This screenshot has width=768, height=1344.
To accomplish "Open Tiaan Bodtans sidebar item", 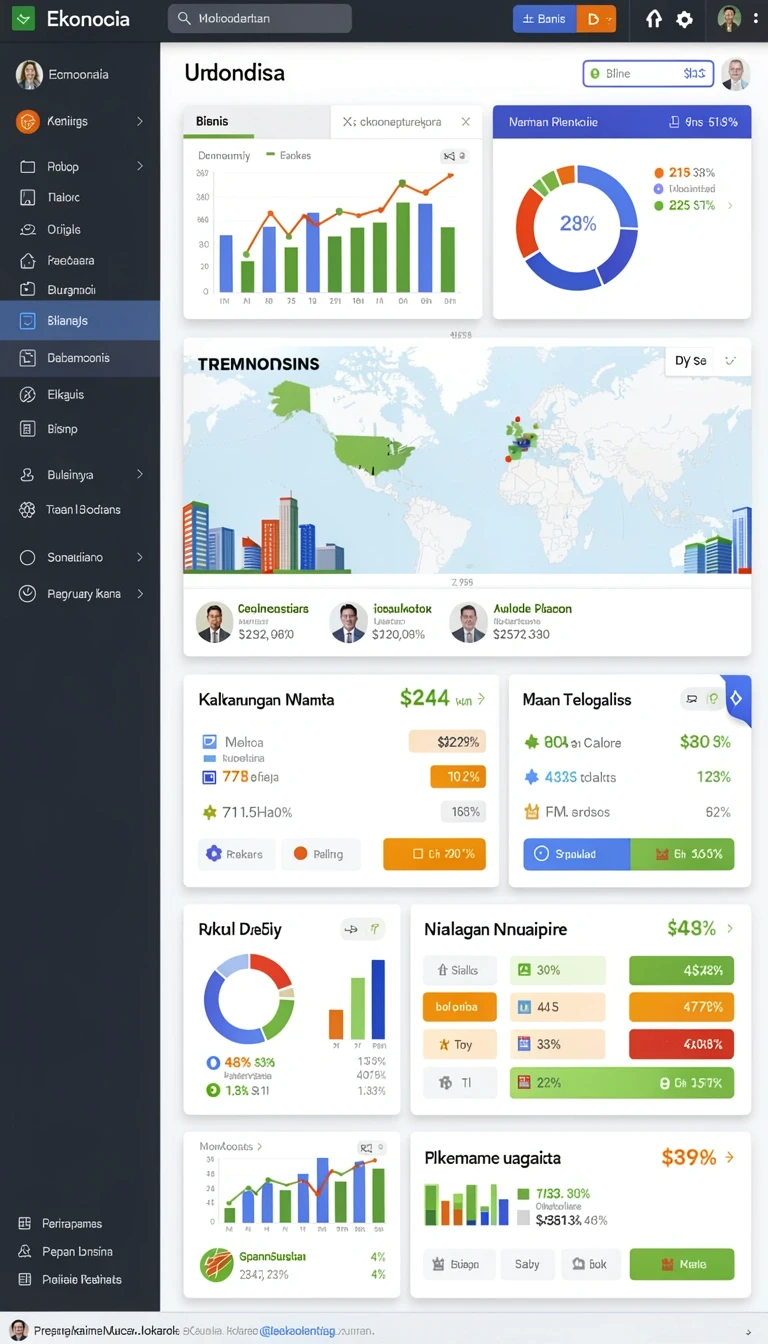I will pyautogui.click(x=80, y=509).
